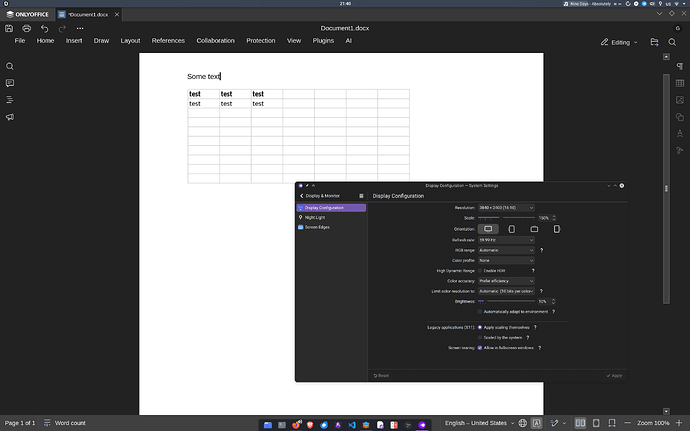Open the Color profile dropdown
Screen dimensions: 690x431
(x=506, y=261)
